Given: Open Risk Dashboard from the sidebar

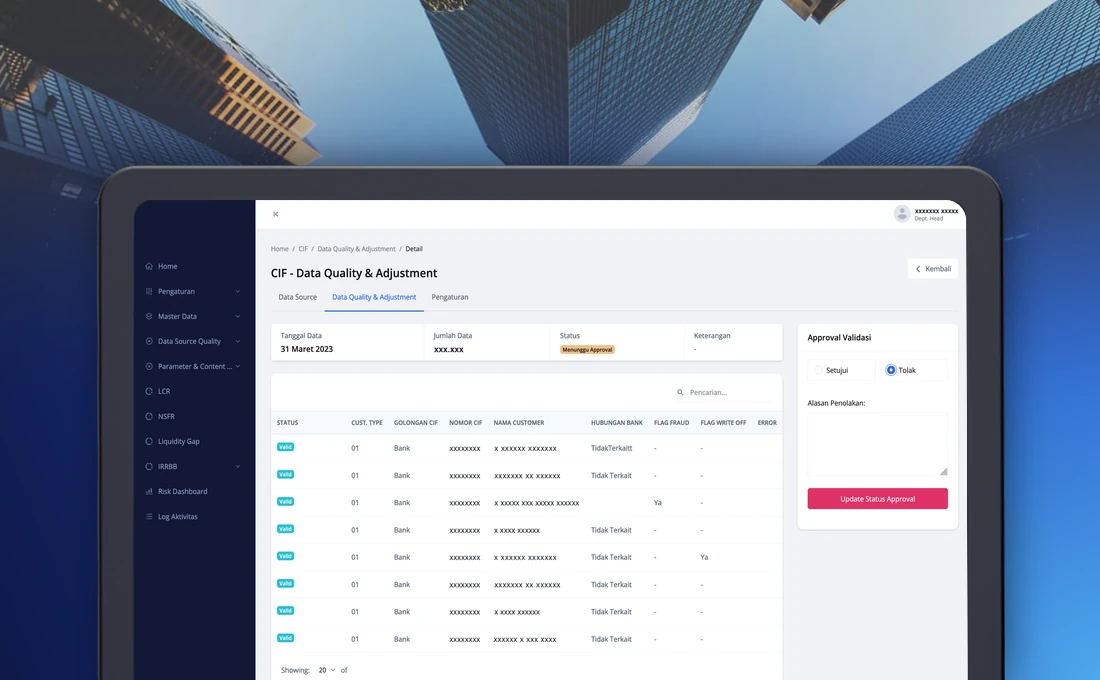Looking at the screenshot, I should pyautogui.click(x=182, y=491).
